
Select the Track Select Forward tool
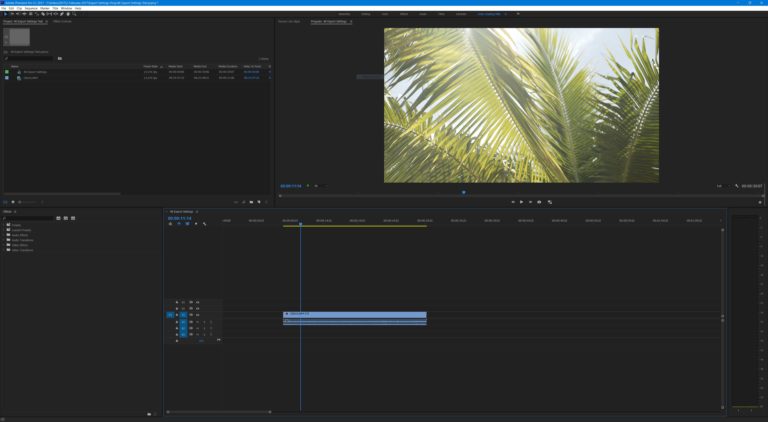tap(12, 14)
